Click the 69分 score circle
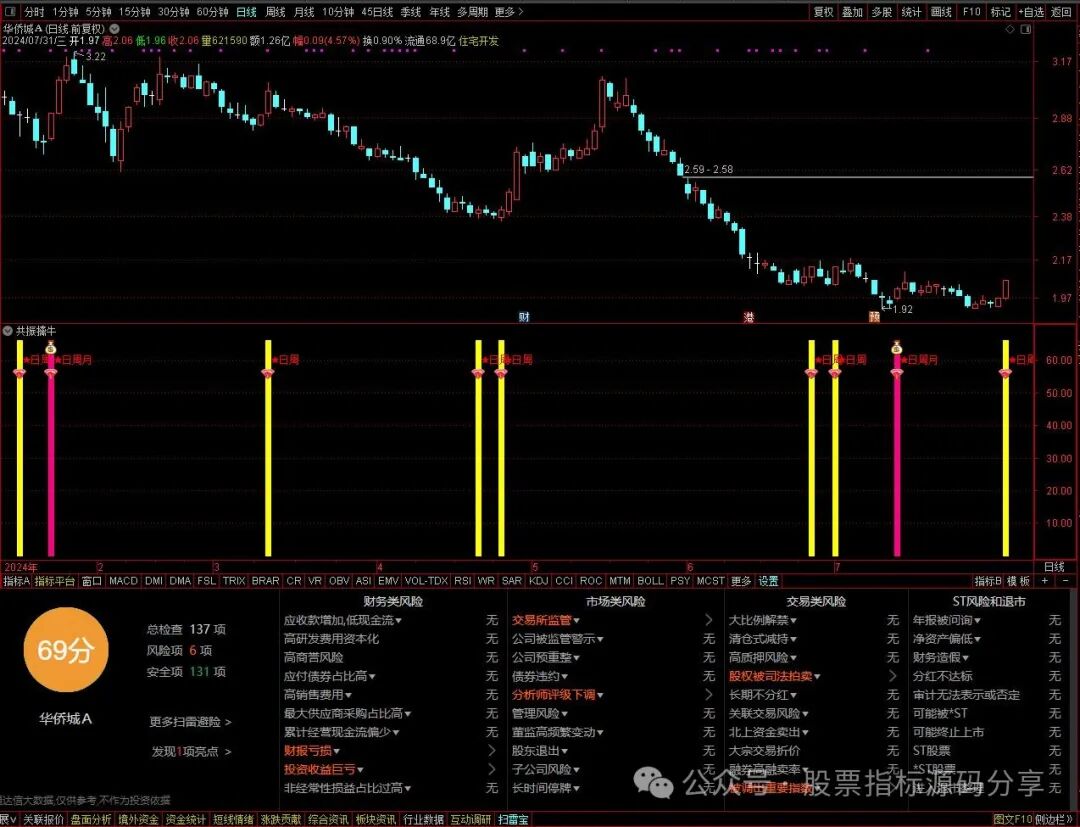1080x827 pixels. click(65, 650)
